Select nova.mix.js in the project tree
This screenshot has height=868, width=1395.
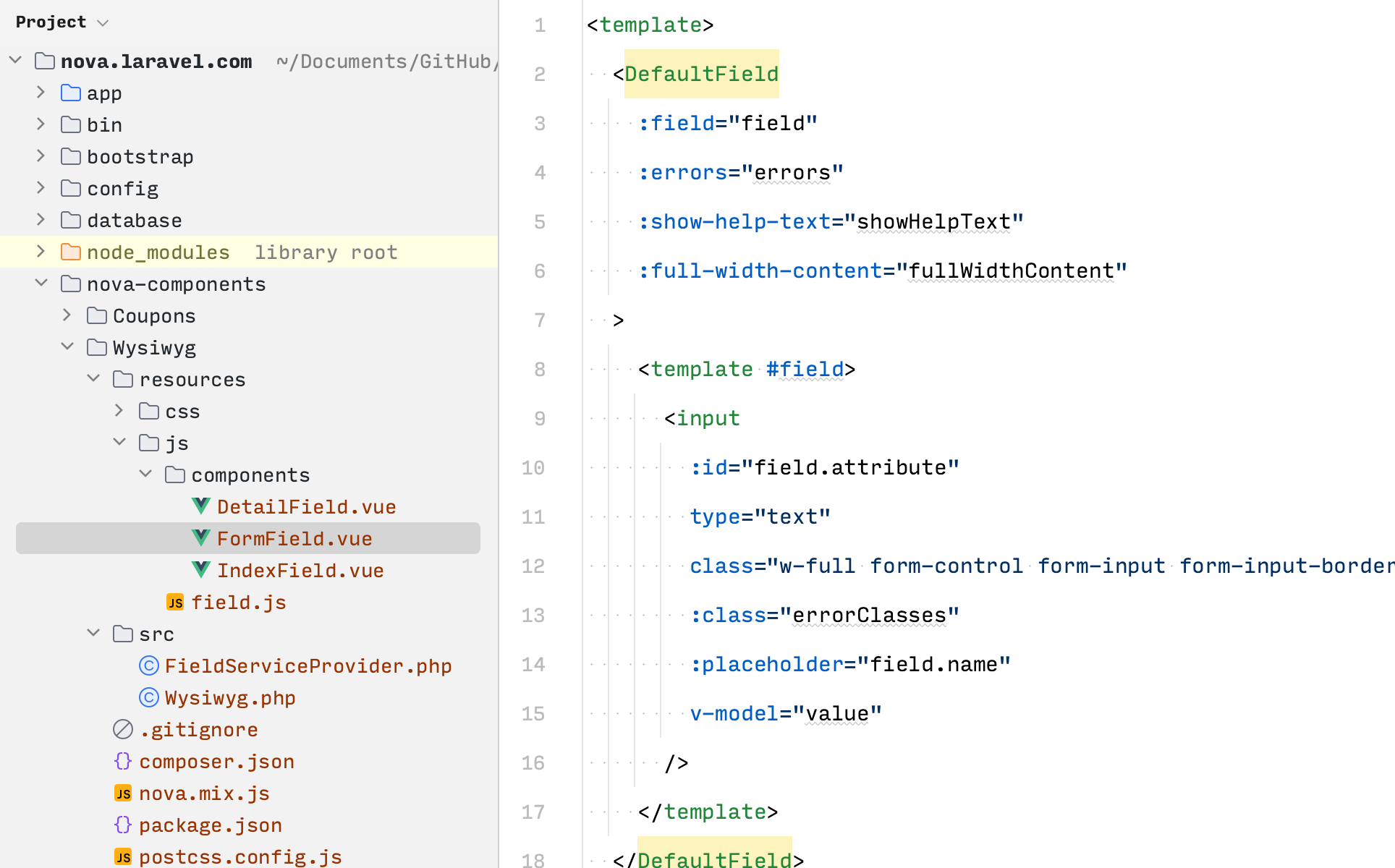[x=203, y=793]
